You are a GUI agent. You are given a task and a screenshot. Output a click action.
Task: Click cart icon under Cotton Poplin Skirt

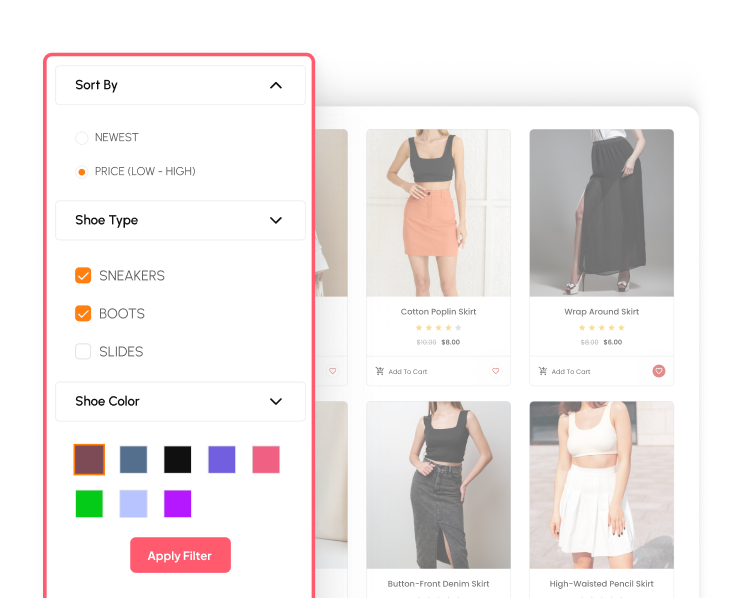coord(380,371)
